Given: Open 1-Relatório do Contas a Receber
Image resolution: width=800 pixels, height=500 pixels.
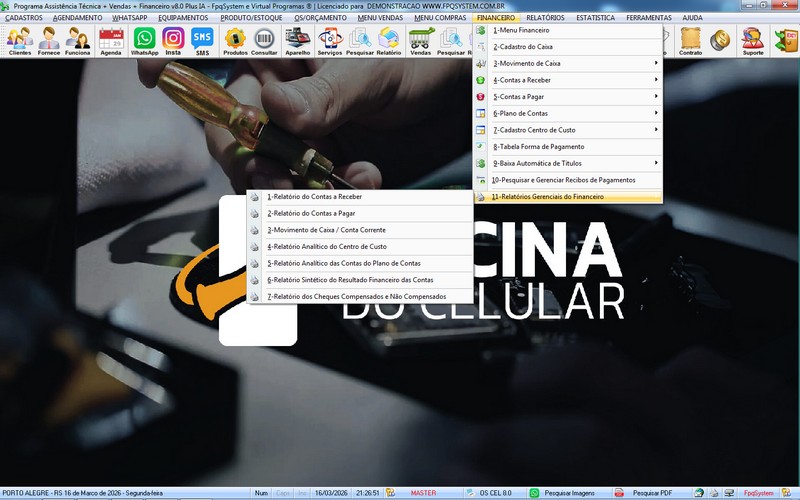Looking at the screenshot, I should 360,196.
